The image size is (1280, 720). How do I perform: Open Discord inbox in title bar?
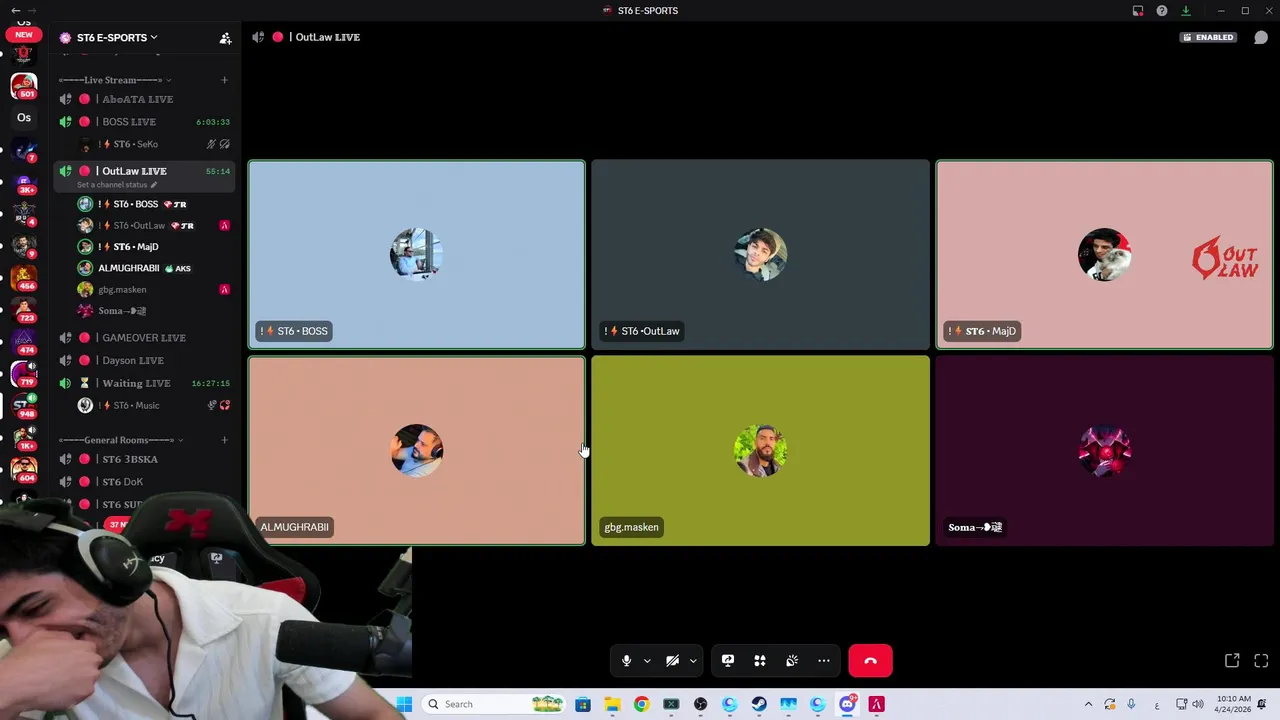(1138, 11)
